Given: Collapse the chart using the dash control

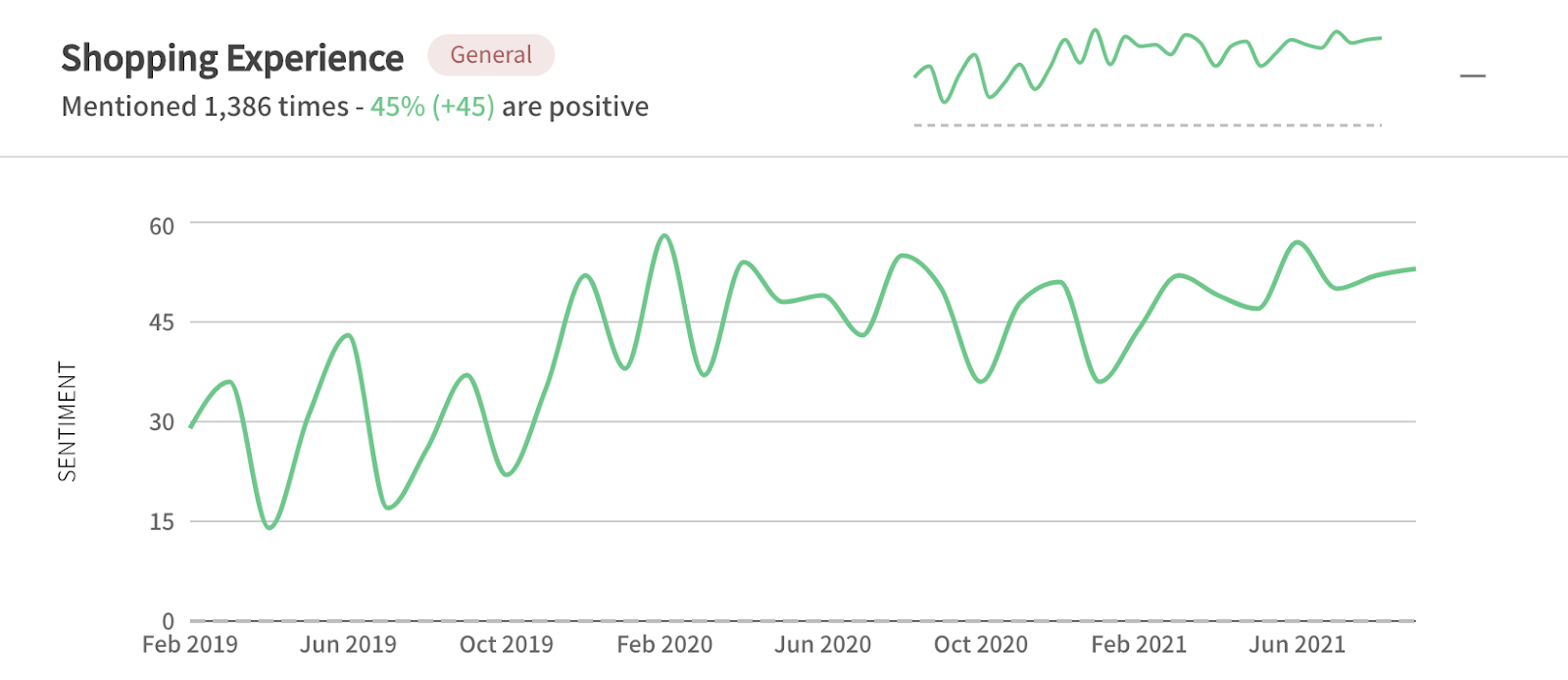Looking at the screenshot, I should coord(1471,75).
